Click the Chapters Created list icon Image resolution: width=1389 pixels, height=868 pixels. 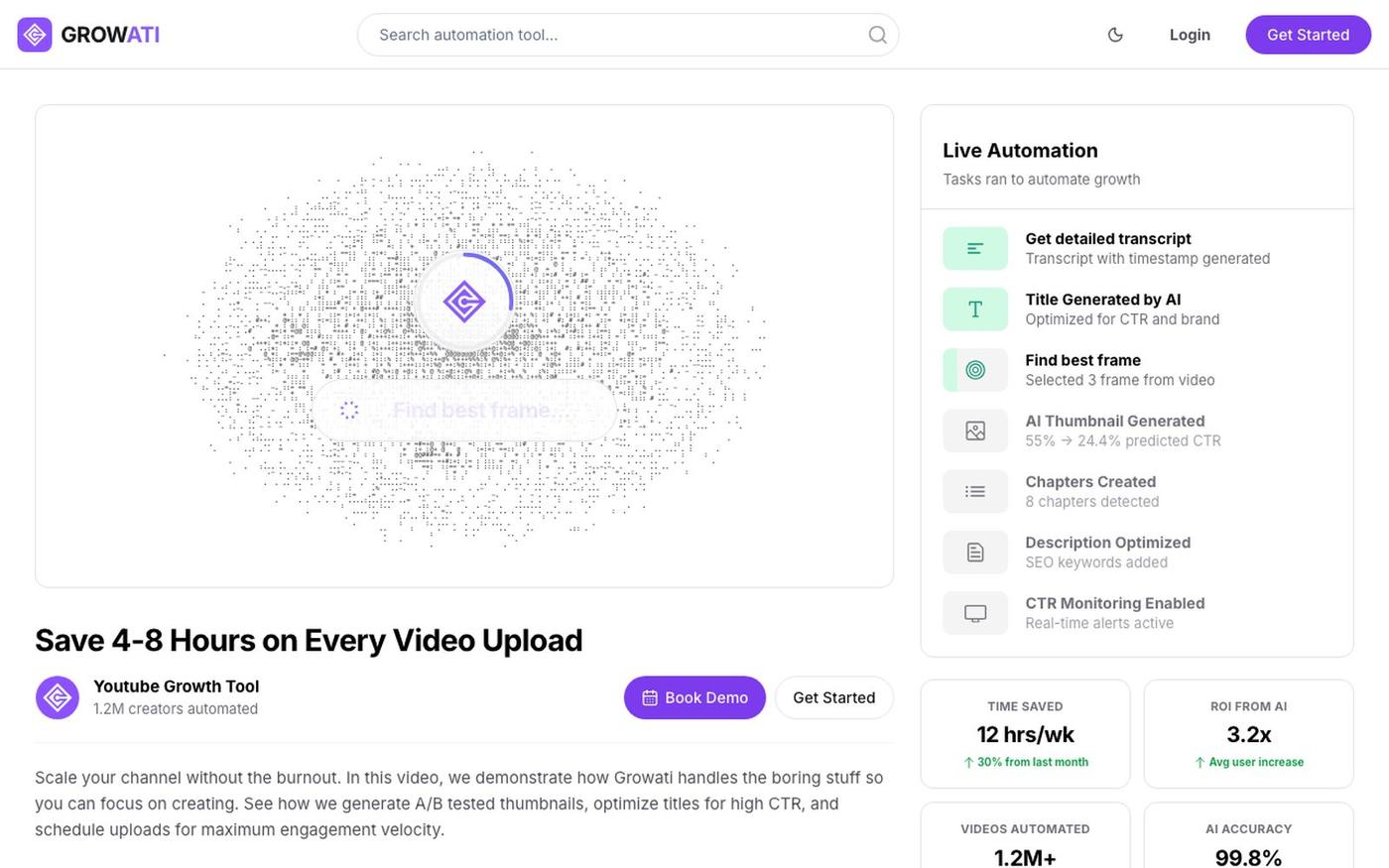coord(975,491)
